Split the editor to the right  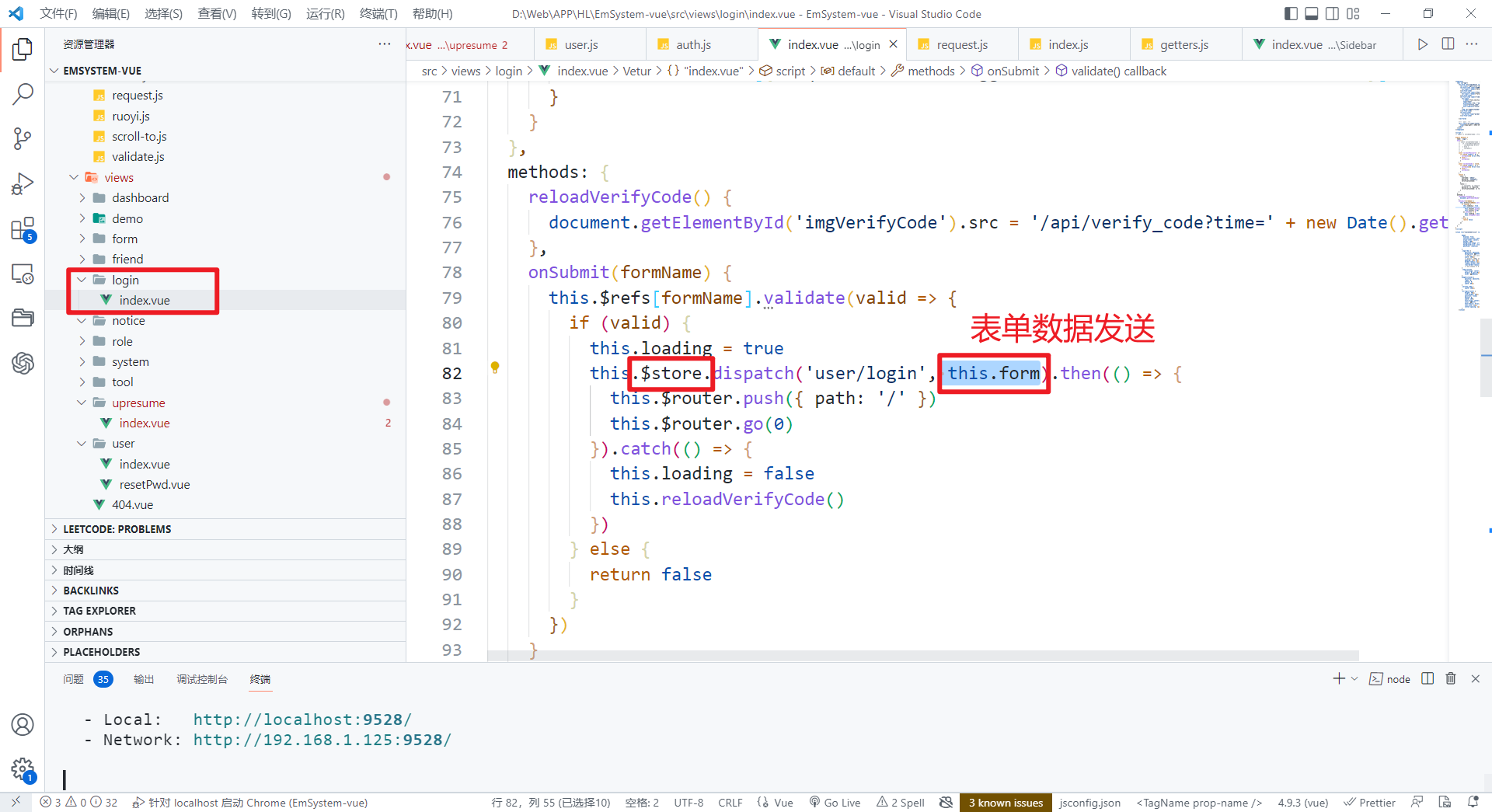pyautogui.click(x=1448, y=44)
